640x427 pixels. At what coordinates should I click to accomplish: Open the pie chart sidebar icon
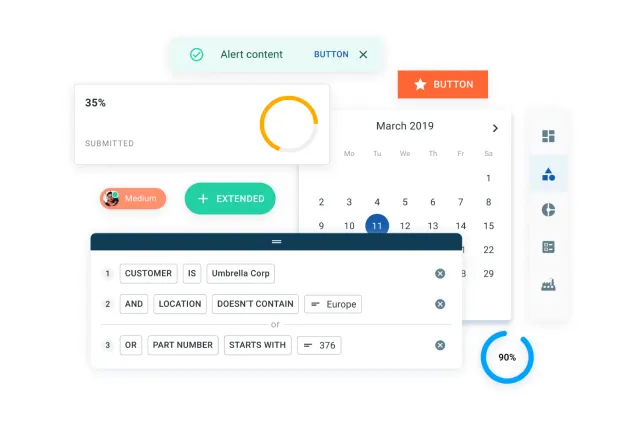pos(548,210)
